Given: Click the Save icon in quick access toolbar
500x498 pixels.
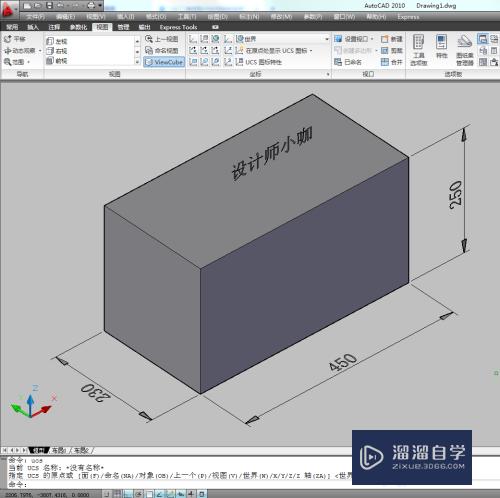Looking at the screenshot, I should click(49, 6).
